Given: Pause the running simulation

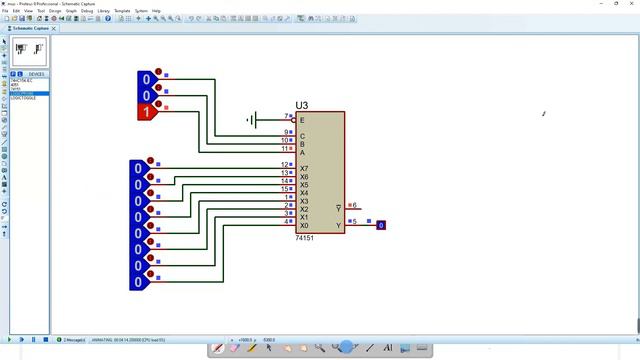Looking at the screenshot, I should (33, 340).
